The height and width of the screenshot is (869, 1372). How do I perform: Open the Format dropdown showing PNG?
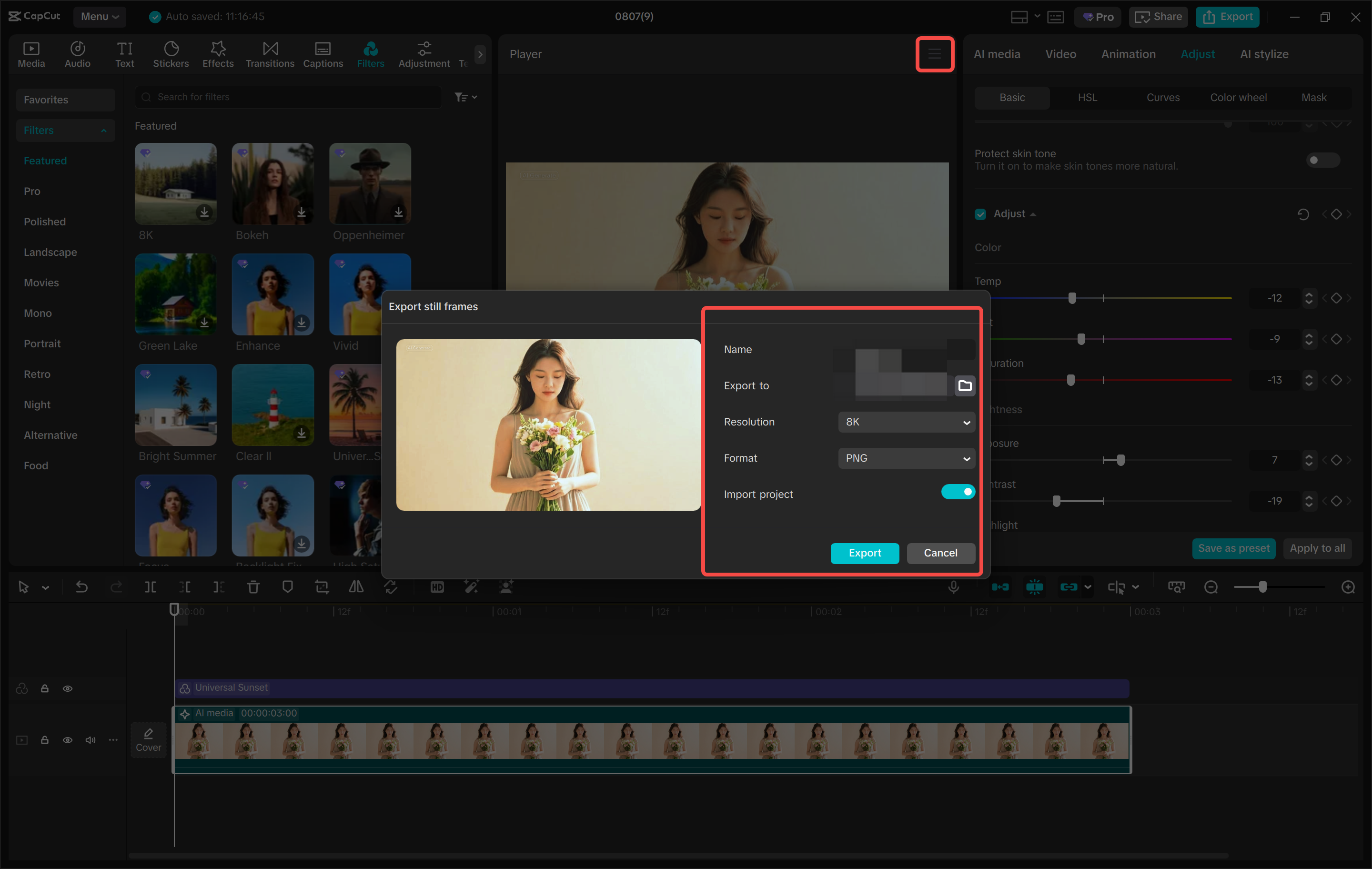tap(906, 457)
